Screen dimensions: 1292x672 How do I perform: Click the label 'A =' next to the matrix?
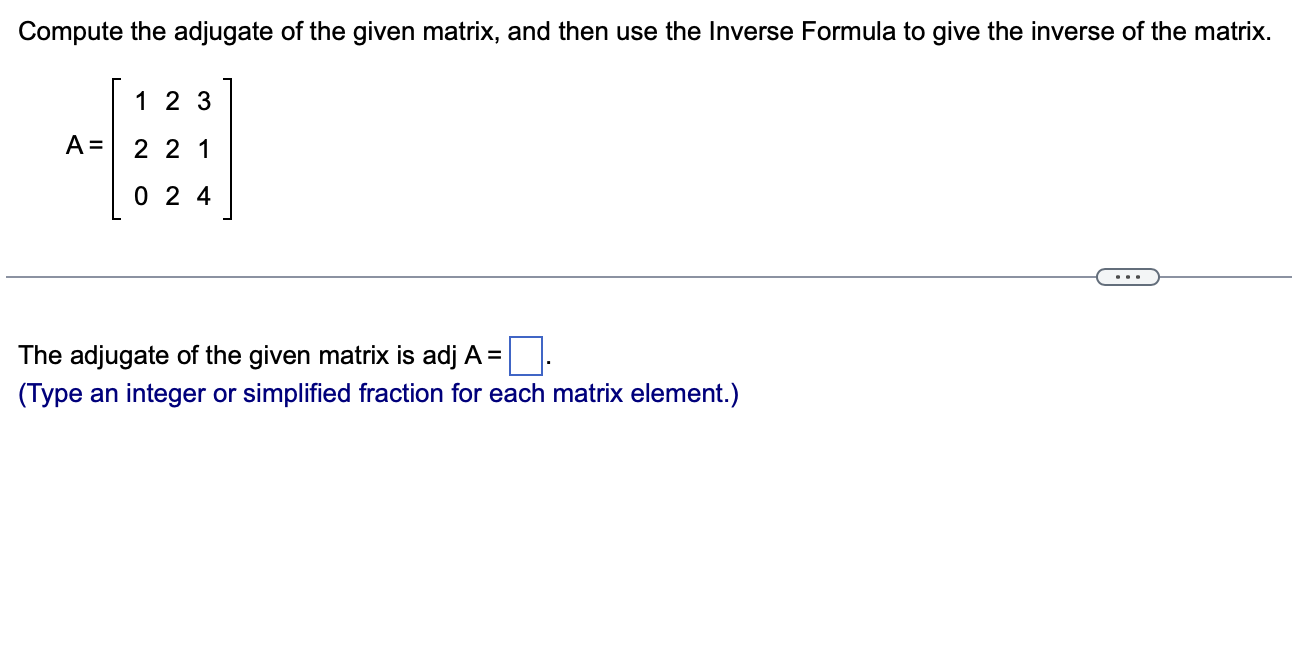coord(83,146)
